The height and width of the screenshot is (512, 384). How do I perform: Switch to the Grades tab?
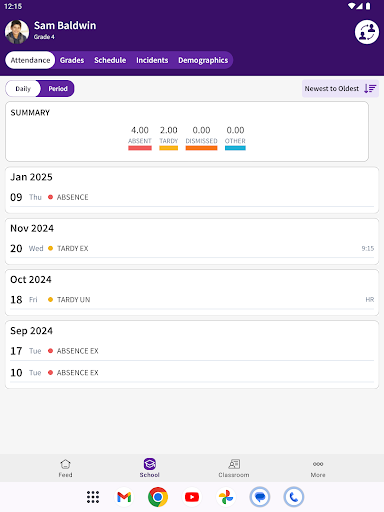(72, 60)
